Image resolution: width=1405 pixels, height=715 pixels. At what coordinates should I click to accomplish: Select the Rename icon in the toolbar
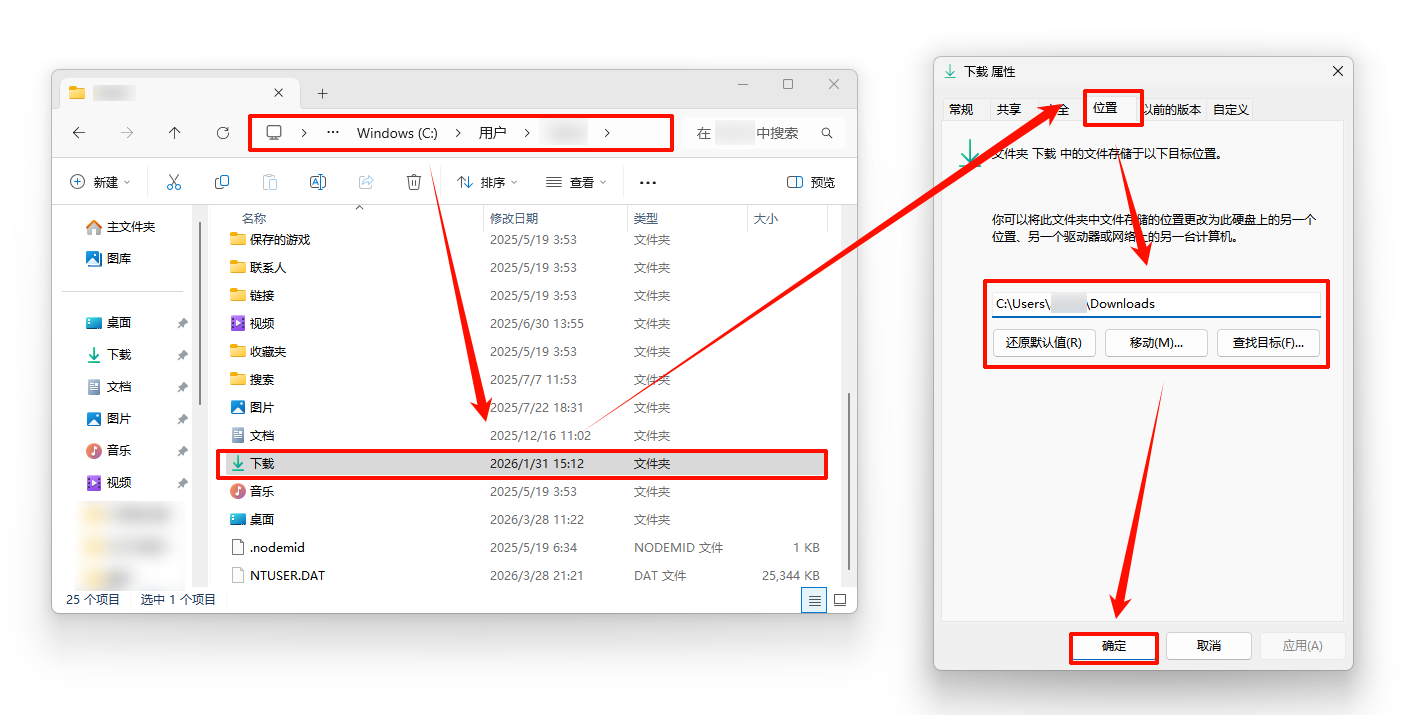point(318,181)
